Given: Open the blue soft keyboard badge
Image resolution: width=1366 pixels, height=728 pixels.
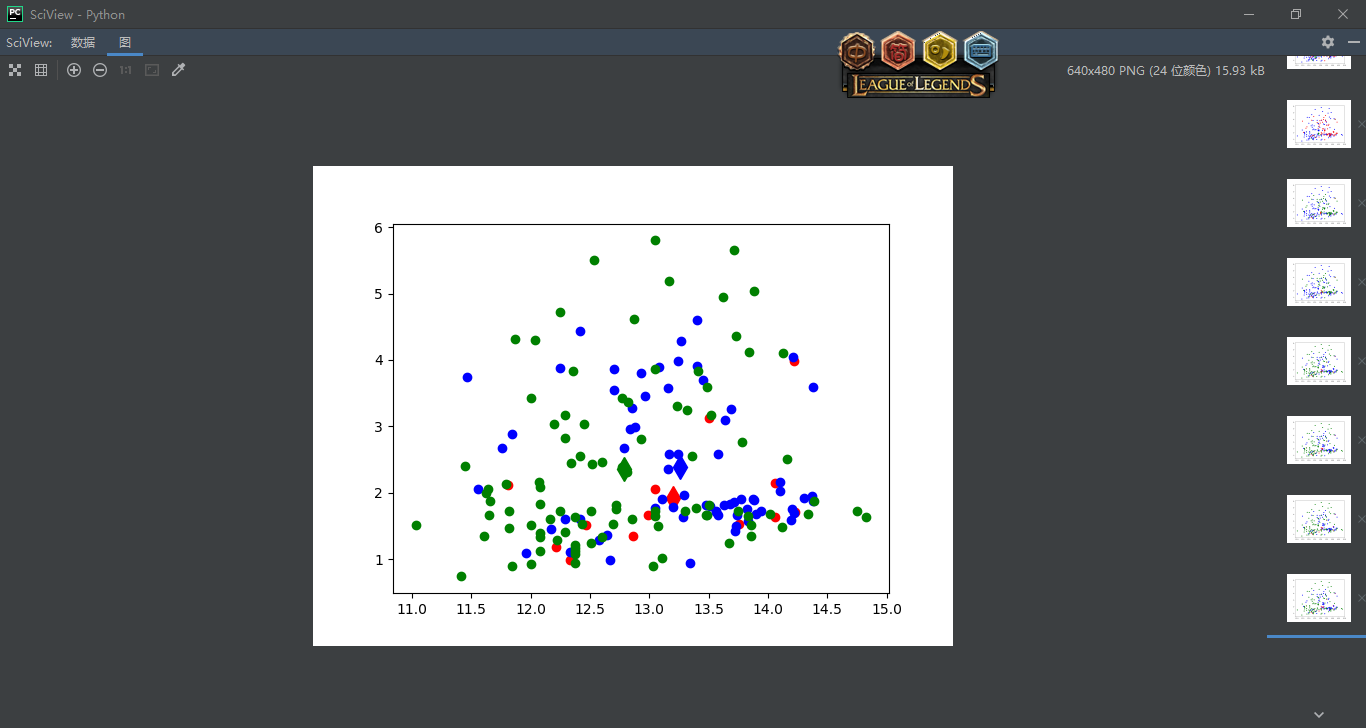Looking at the screenshot, I should (981, 50).
